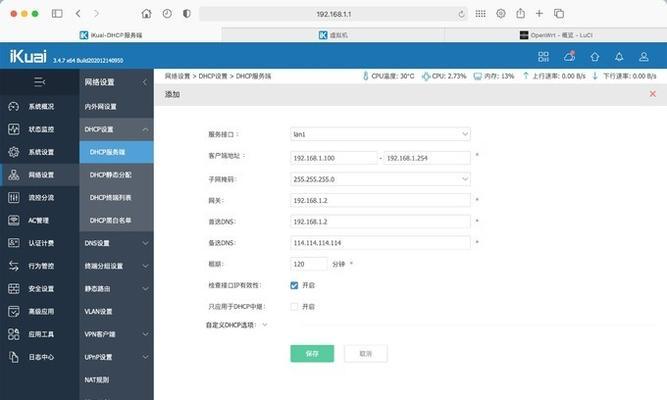Open 行为管控 sidebar item
The width and height of the screenshot is (667, 400).
pos(39,266)
